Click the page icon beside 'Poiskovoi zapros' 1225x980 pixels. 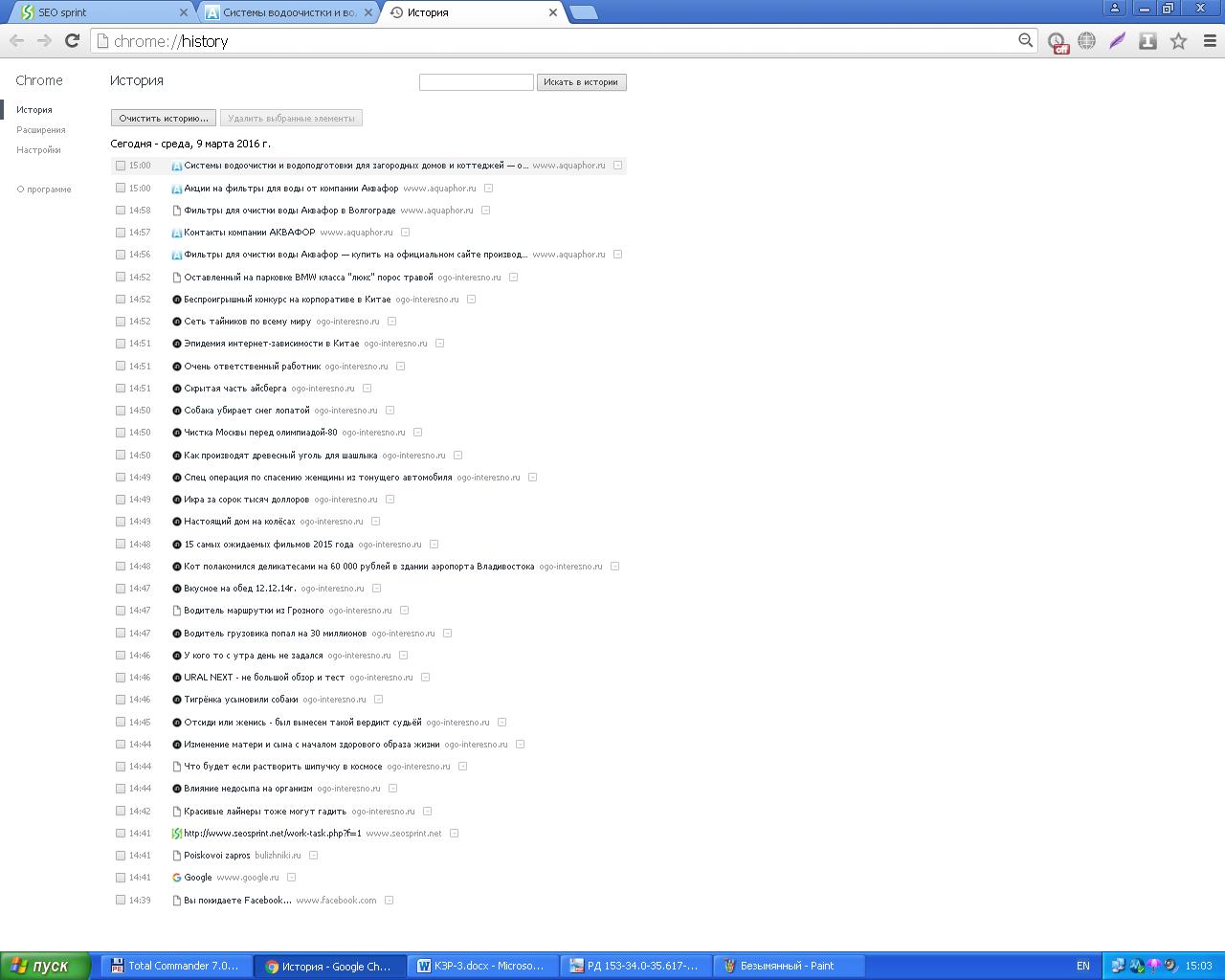[x=177, y=856]
